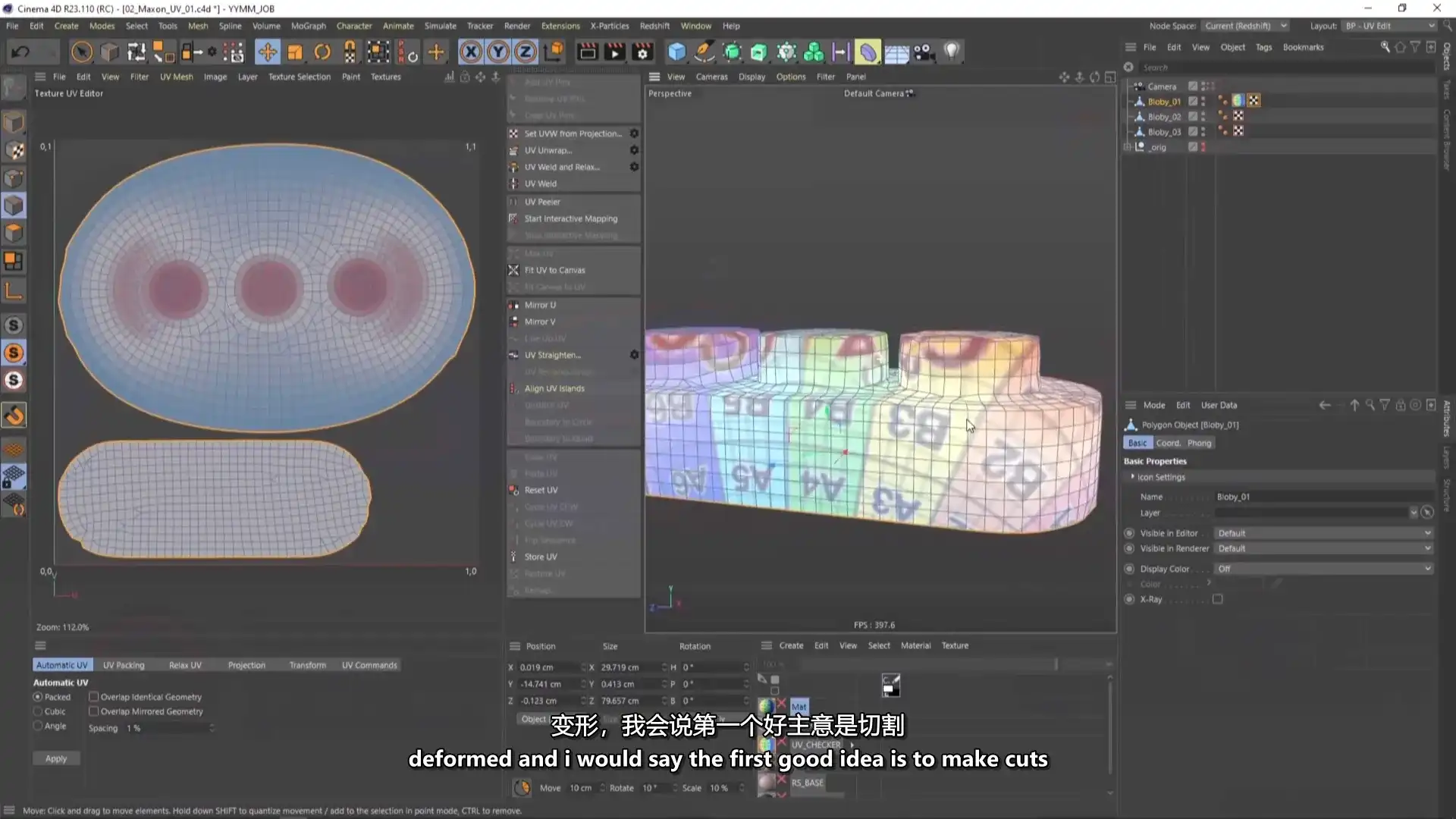The width and height of the screenshot is (1456, 819).
Task: Click the Undo arrow icon
Action: click(20, 52)
